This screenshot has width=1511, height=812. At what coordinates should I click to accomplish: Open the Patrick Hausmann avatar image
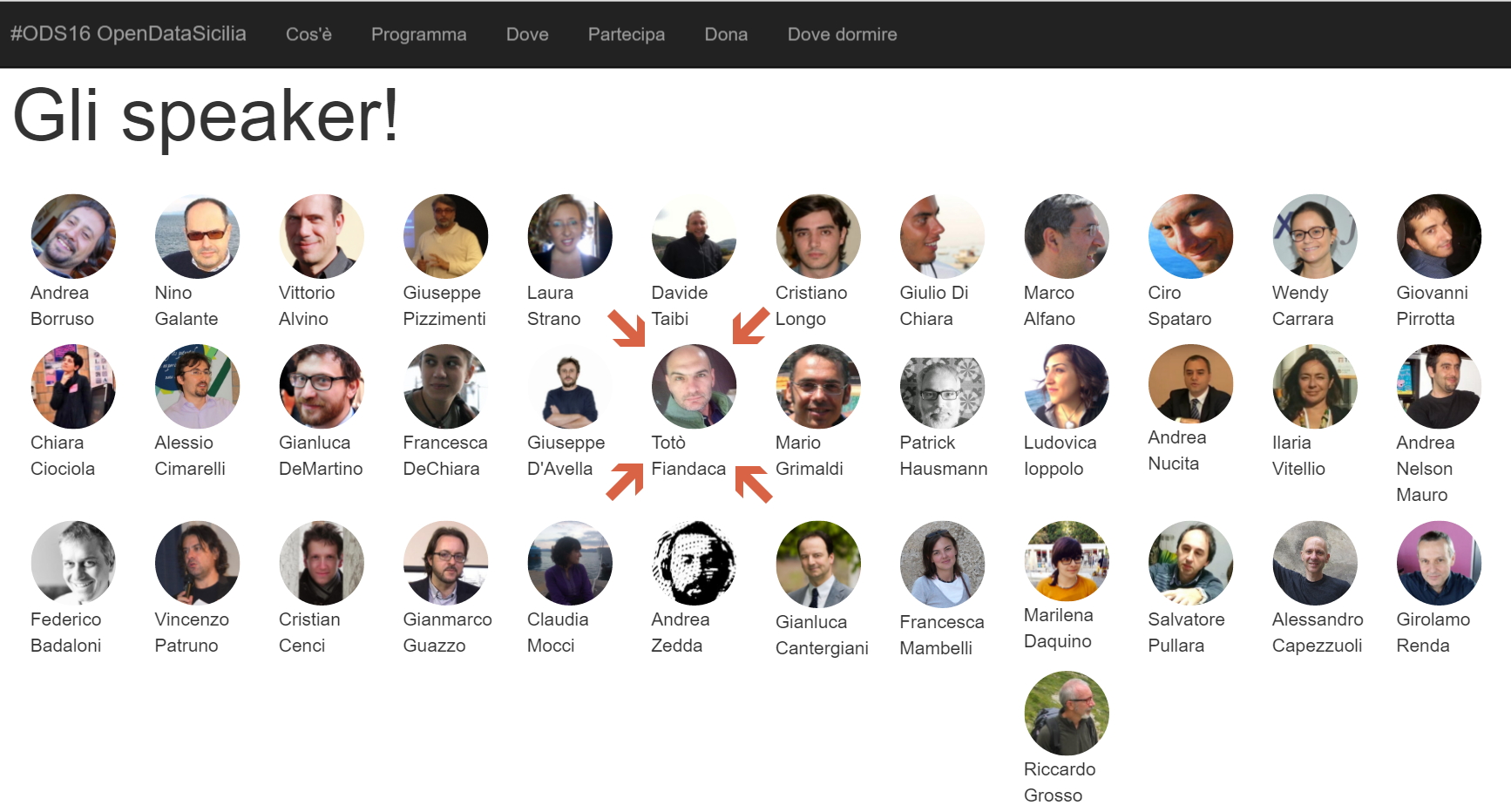[942, 386]
